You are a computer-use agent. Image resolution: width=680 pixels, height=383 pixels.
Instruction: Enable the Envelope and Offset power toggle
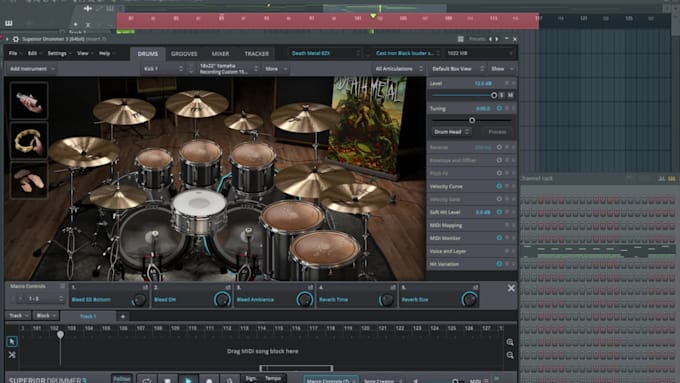(x=499, y=160)
